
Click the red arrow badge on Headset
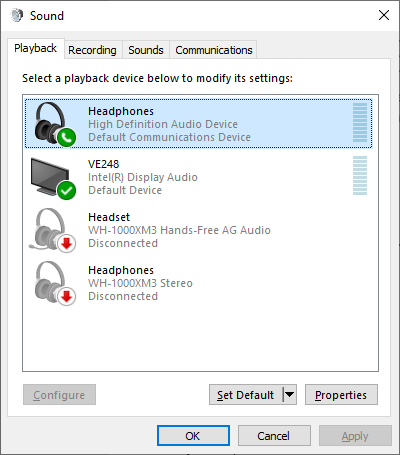pos(66,243)
